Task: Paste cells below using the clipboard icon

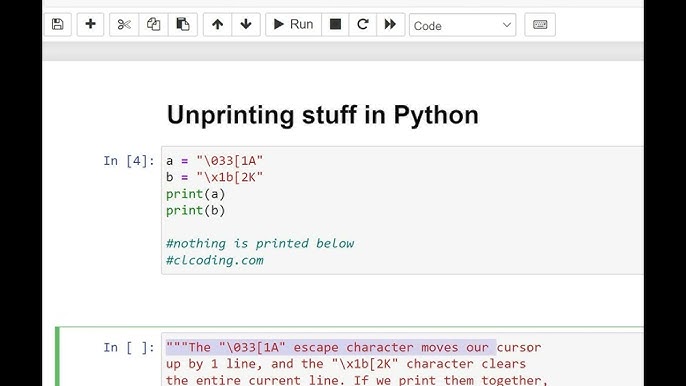Action: click(183, 25)
